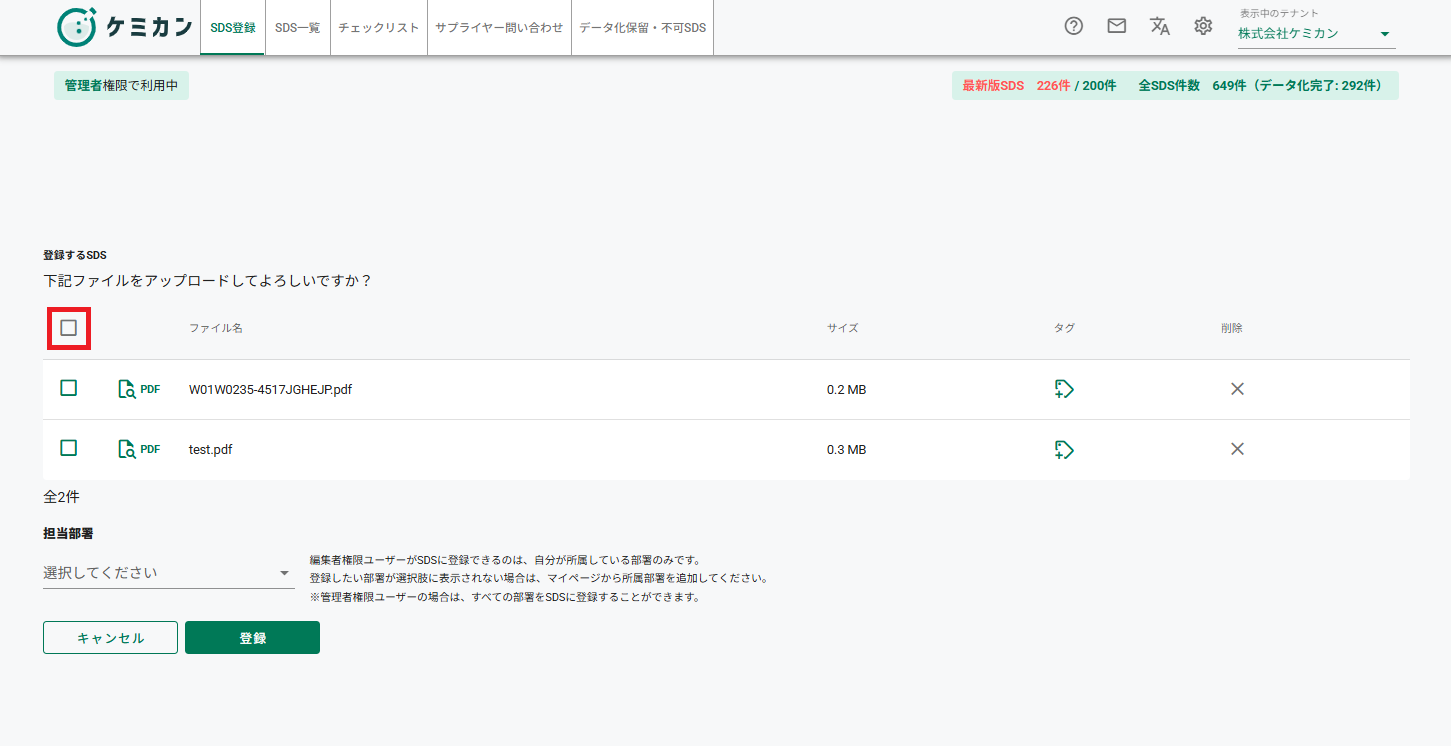Click the ケミカン logo
The image size is (1451, 746).
(x=124, y=27)
